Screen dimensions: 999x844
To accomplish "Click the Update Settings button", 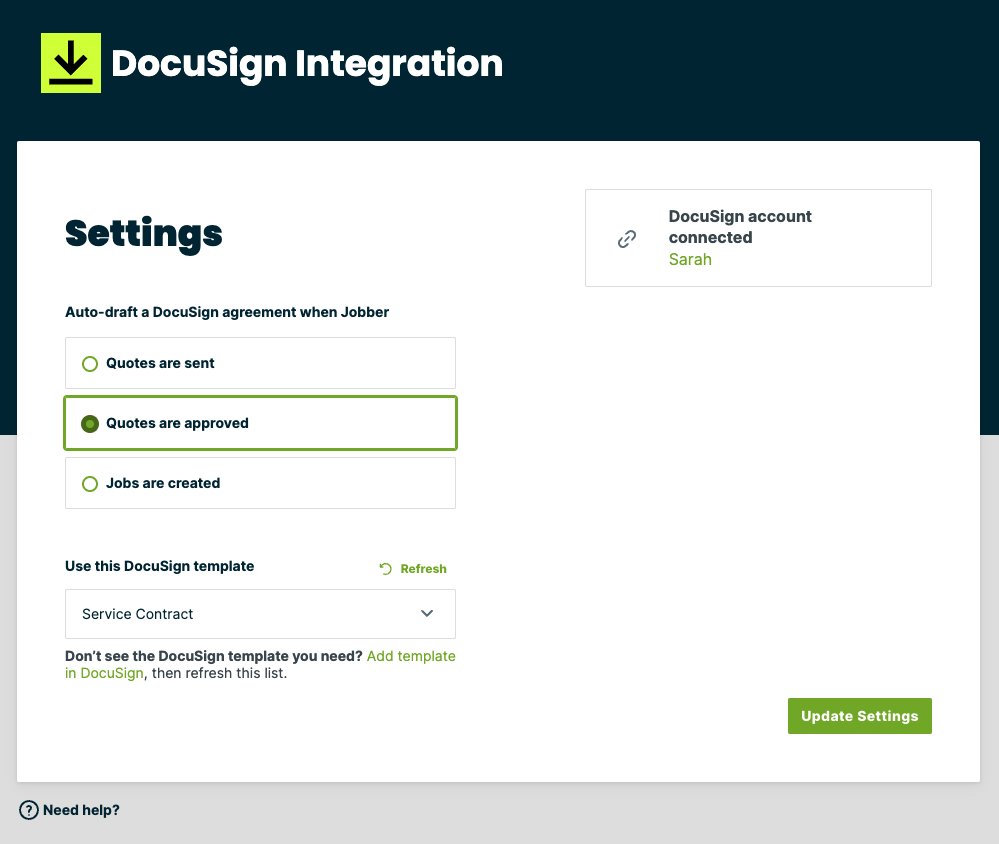I will (859, 716).
